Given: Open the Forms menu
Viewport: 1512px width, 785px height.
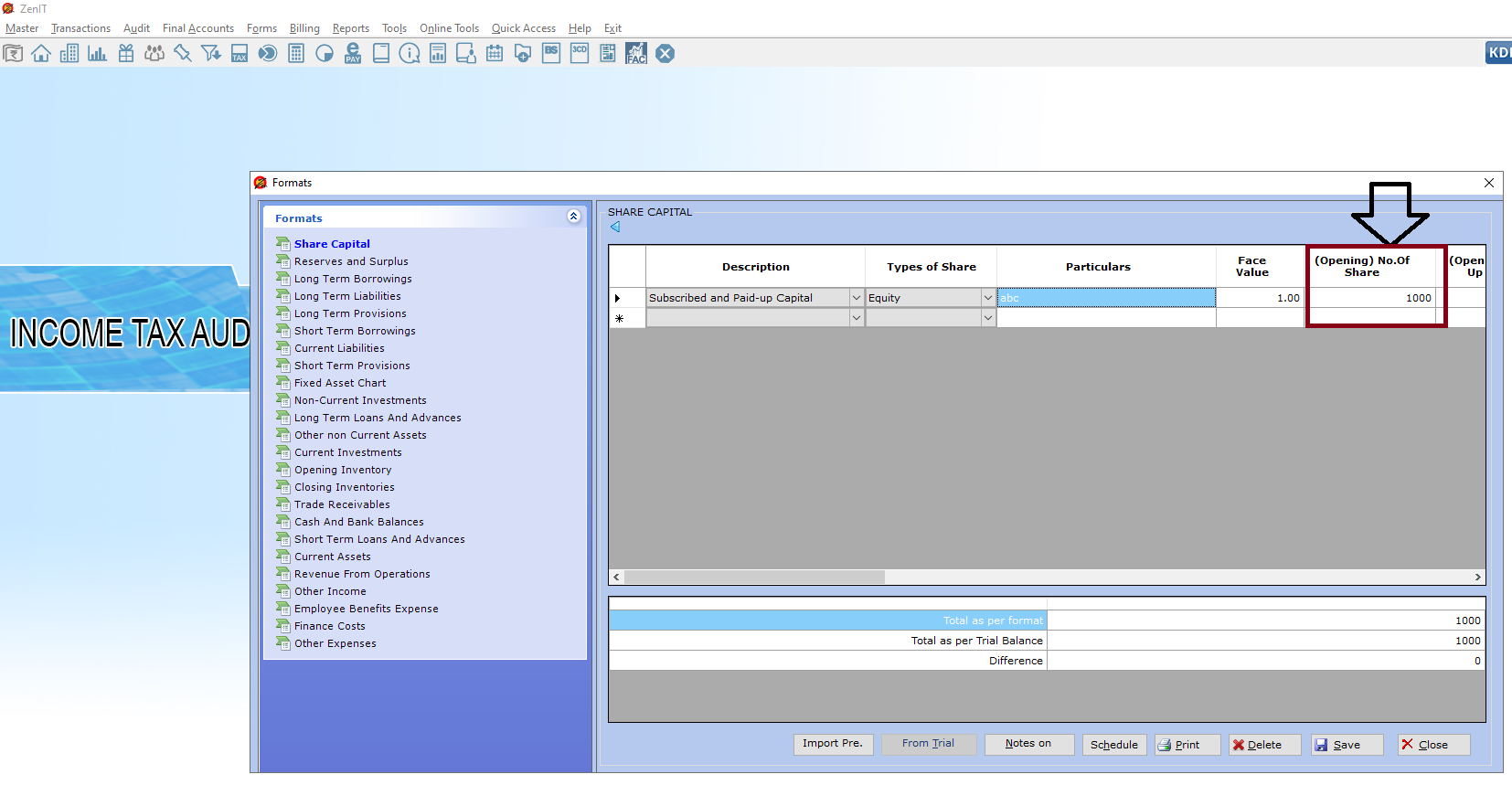Looking at the screenshot, I should (261, 28).
